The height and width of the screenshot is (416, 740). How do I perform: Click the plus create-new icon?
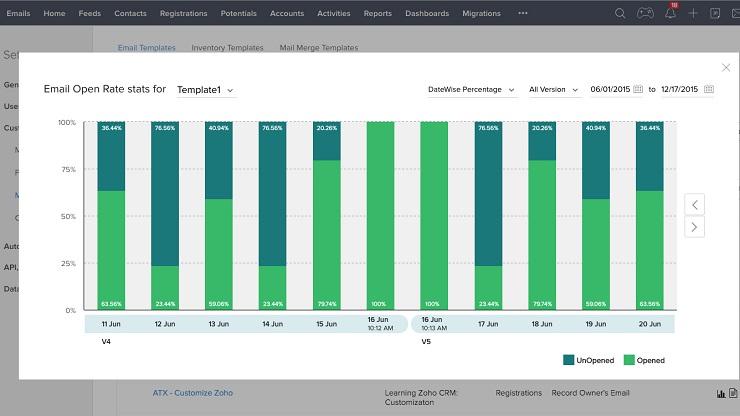(694, 13)
